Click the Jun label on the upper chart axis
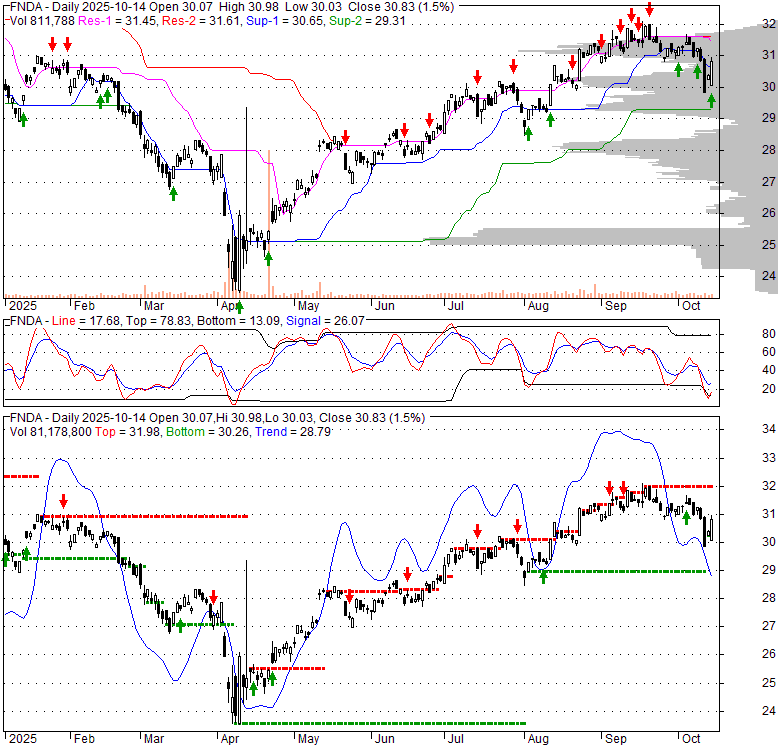The height and width of the screenshot is (745, 780). pos(385,305)
